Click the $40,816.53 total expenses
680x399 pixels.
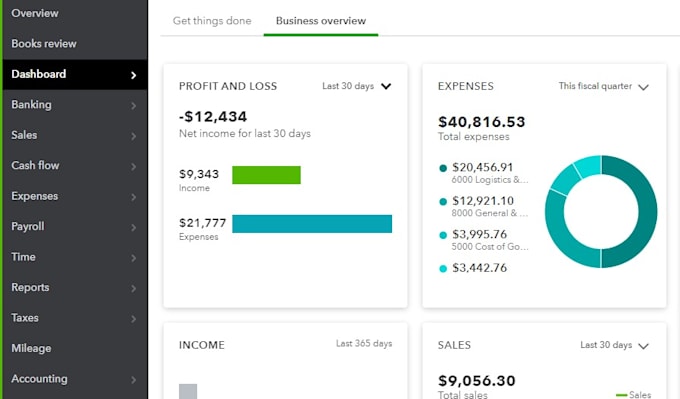tap(481, 122)
